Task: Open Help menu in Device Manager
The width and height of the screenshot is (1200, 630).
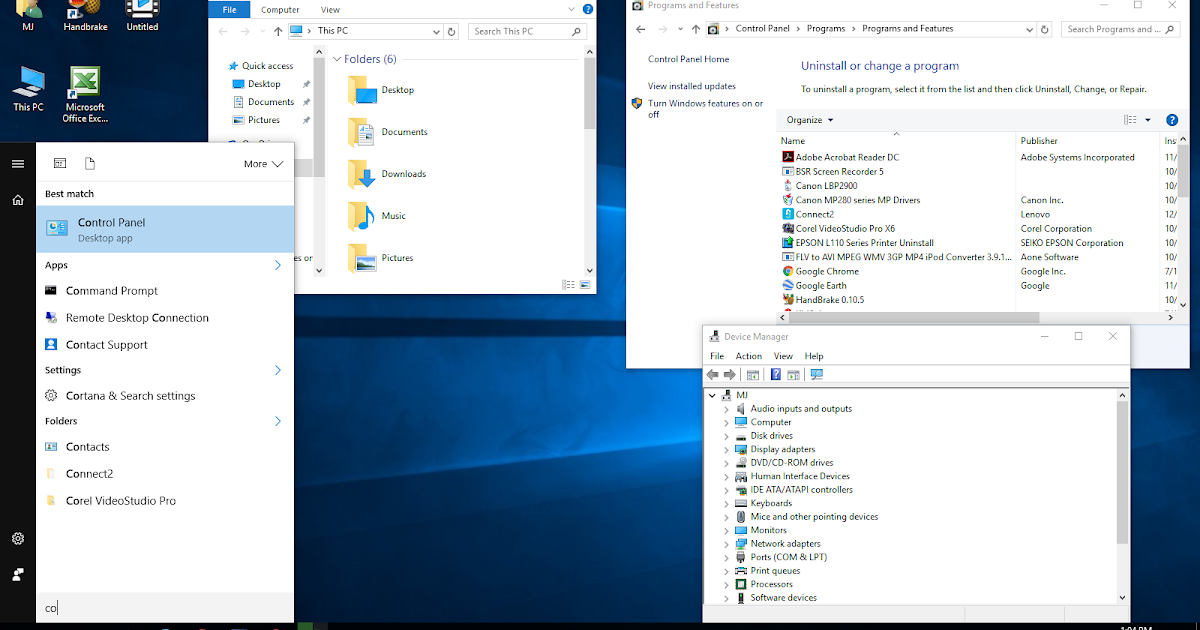Action: 814,356
